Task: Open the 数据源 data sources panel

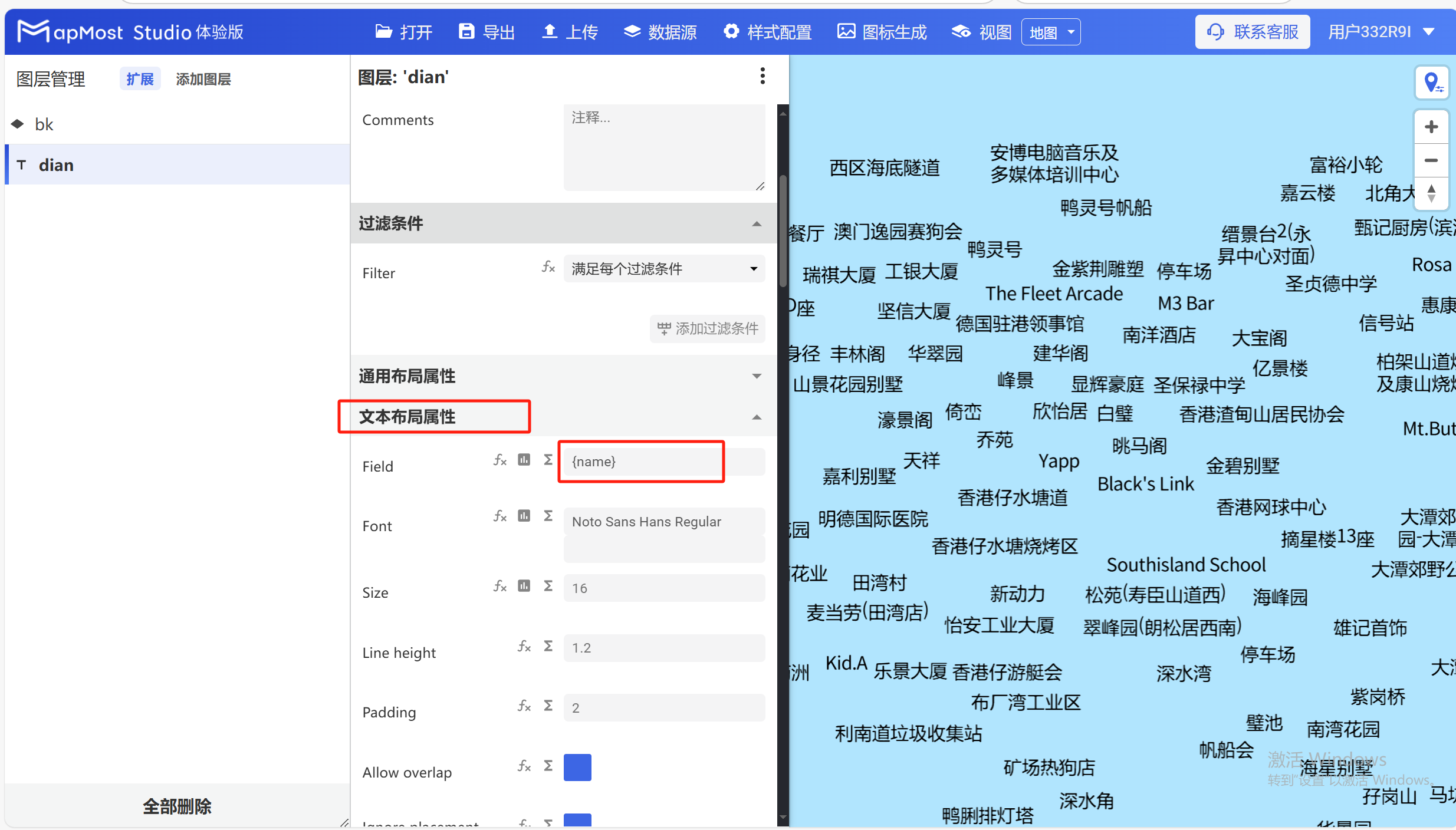Action: coord(659,32)
